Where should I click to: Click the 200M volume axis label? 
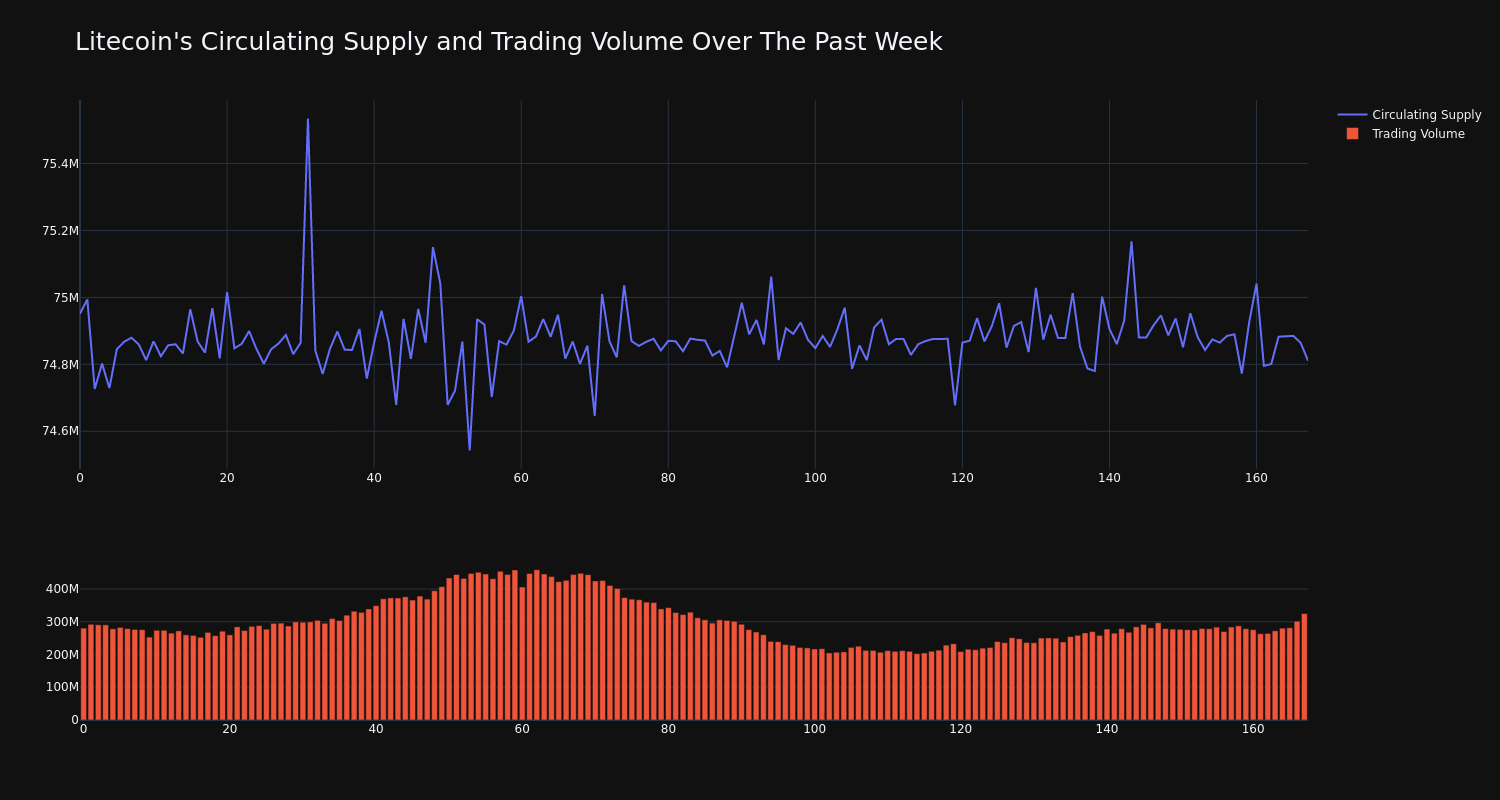(x=62, y=655)
